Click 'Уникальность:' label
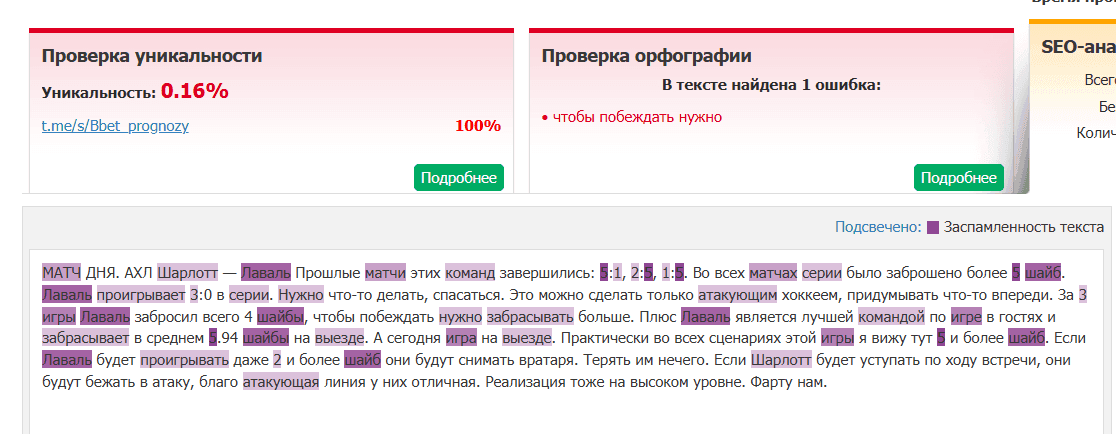The height and width of the screenshot is (434, 1116). 98,92
